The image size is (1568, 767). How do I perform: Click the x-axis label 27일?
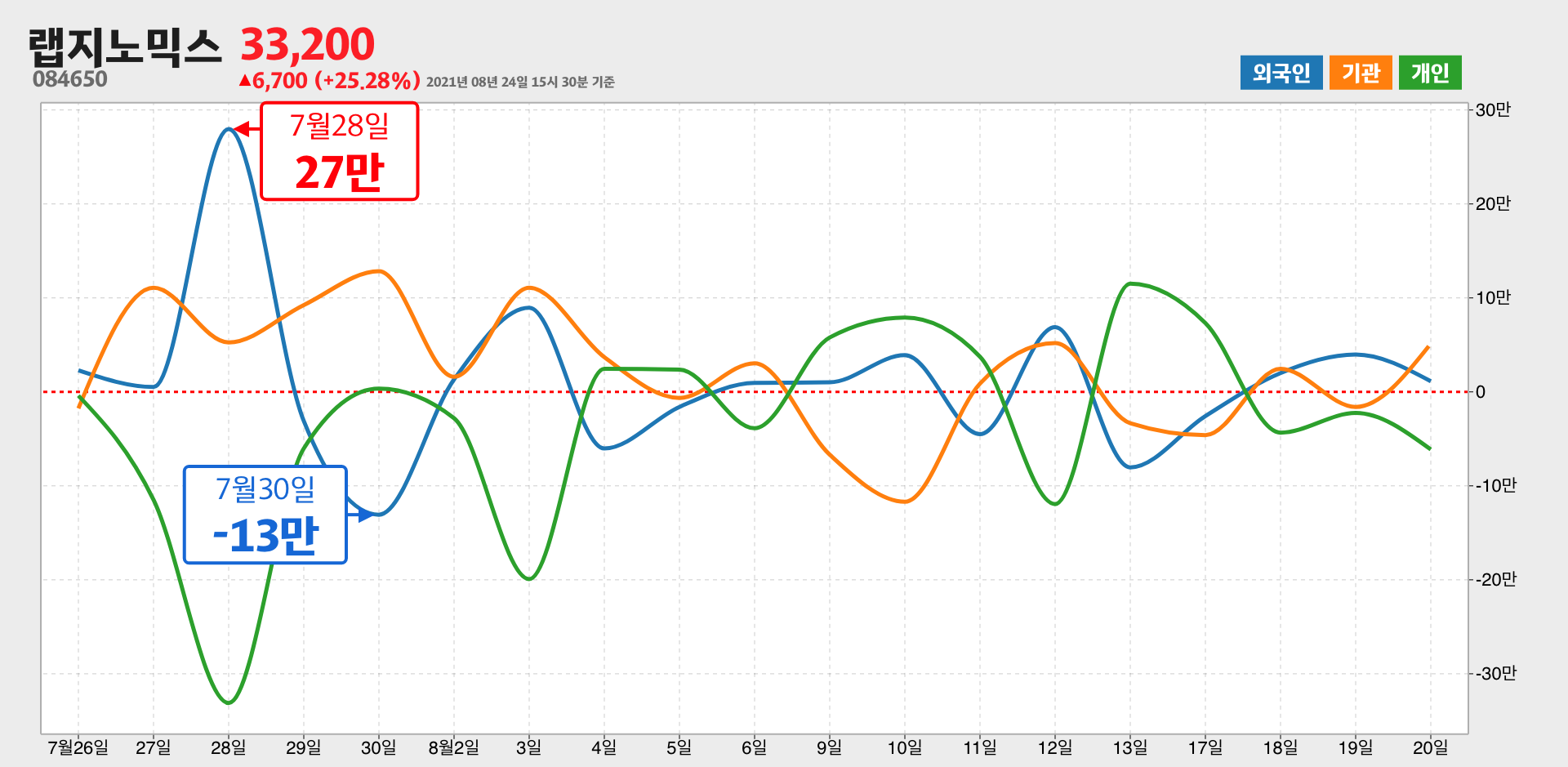[x=154, y=747]
